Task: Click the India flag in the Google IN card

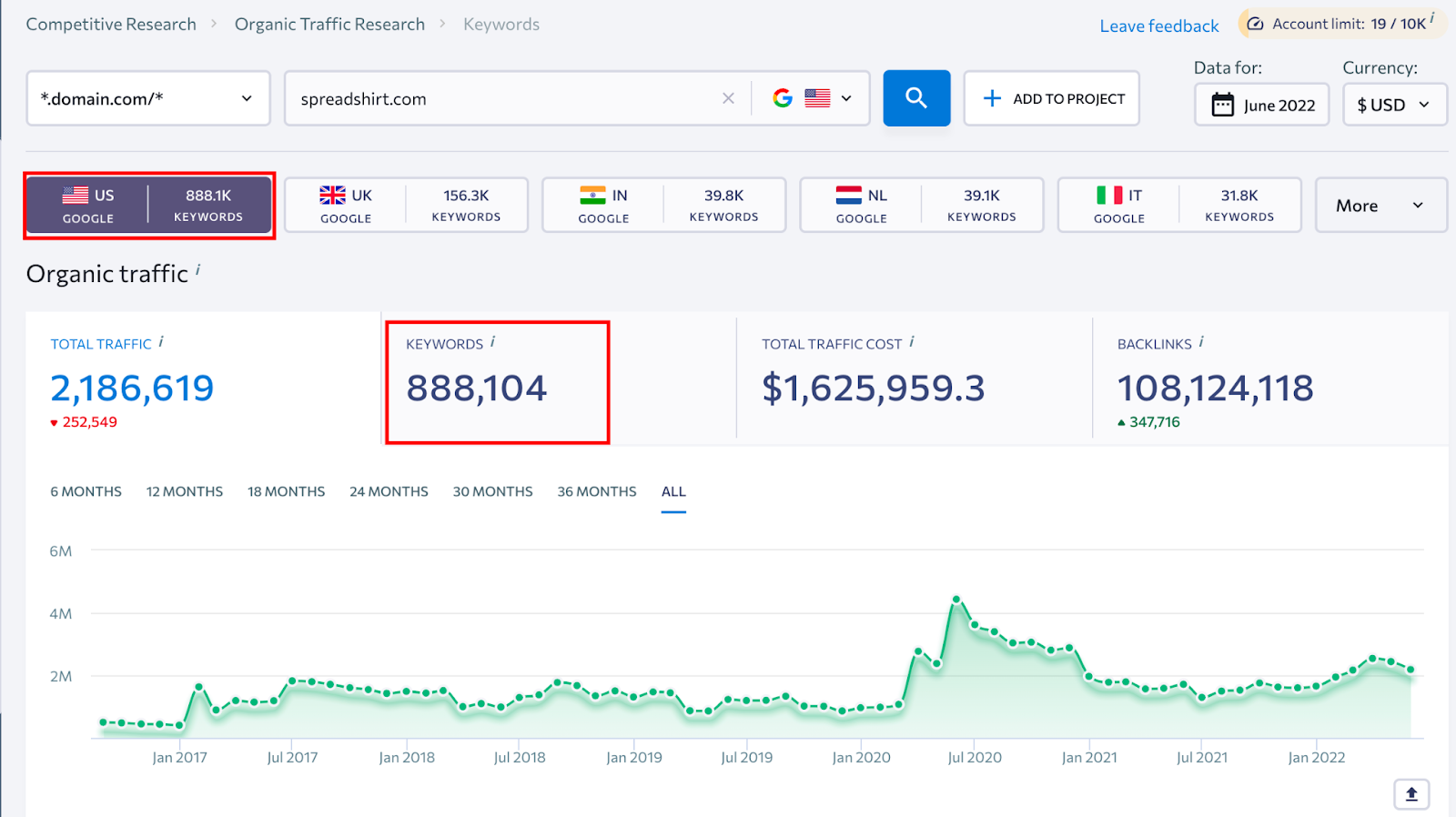Action: coord(592,195)
